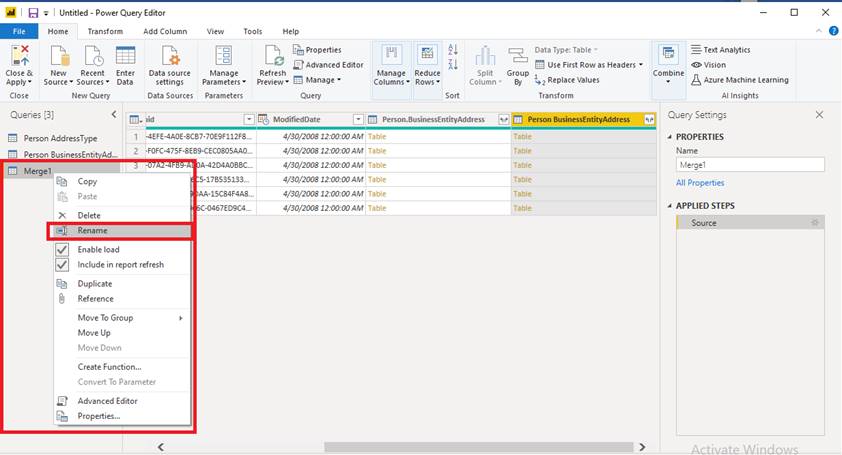
Task: Open Data source settings
Action: (x=170, y=55)
